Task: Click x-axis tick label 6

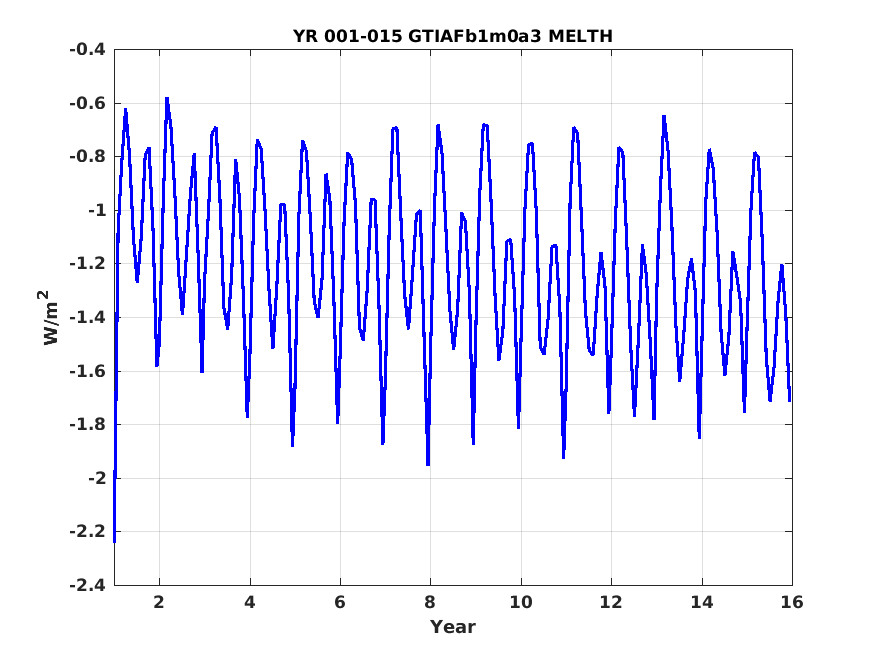Action: click(x=340, y=602)
